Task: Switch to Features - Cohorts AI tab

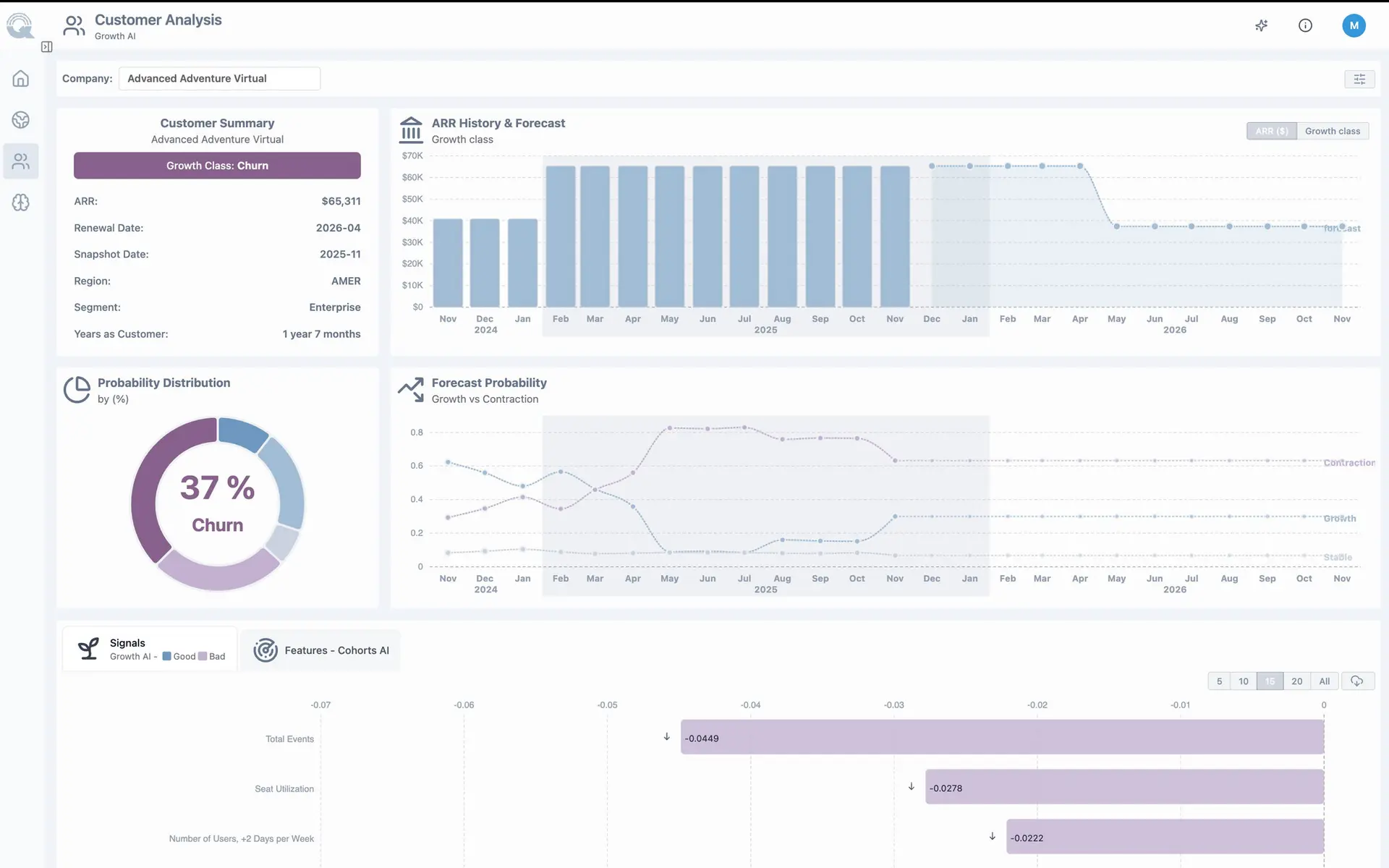Action: click(x=320, y=650)
